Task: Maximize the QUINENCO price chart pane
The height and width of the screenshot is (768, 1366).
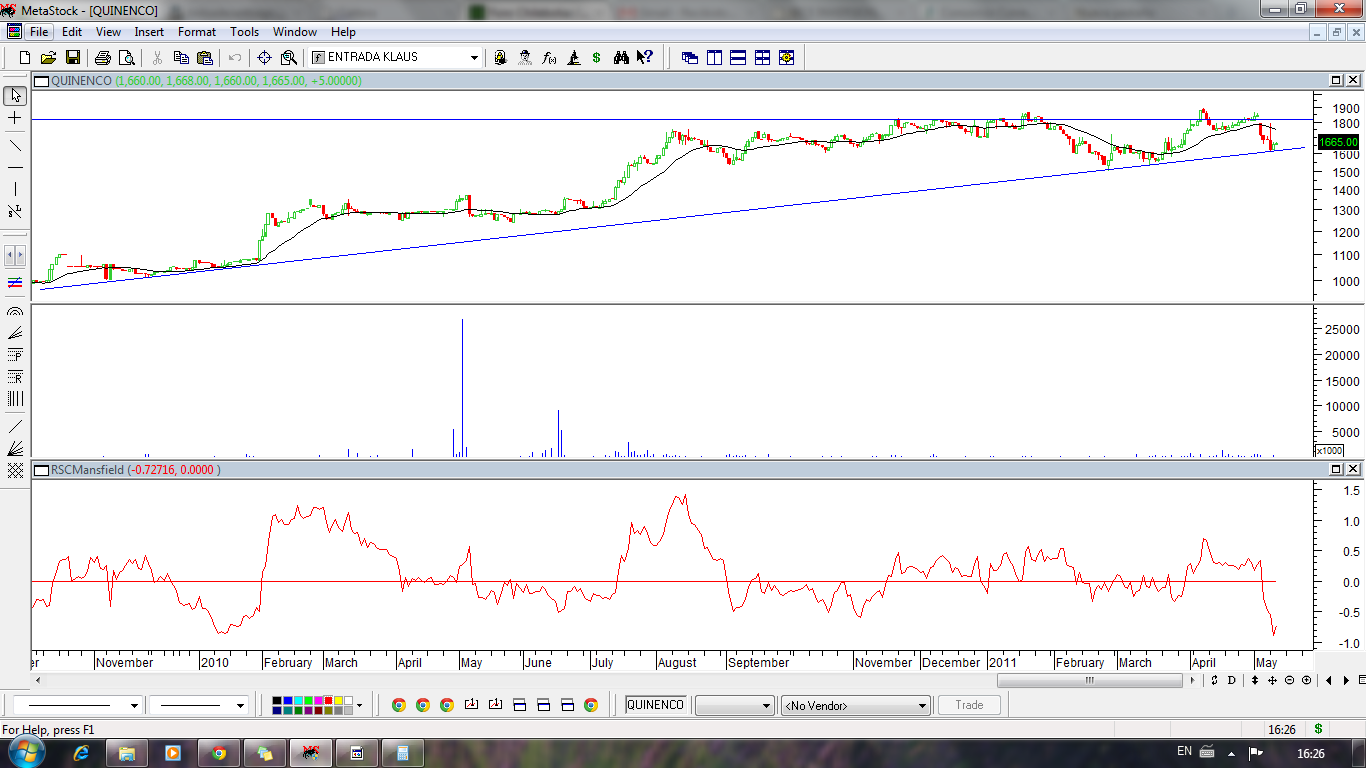Action: coord(1336,80)
